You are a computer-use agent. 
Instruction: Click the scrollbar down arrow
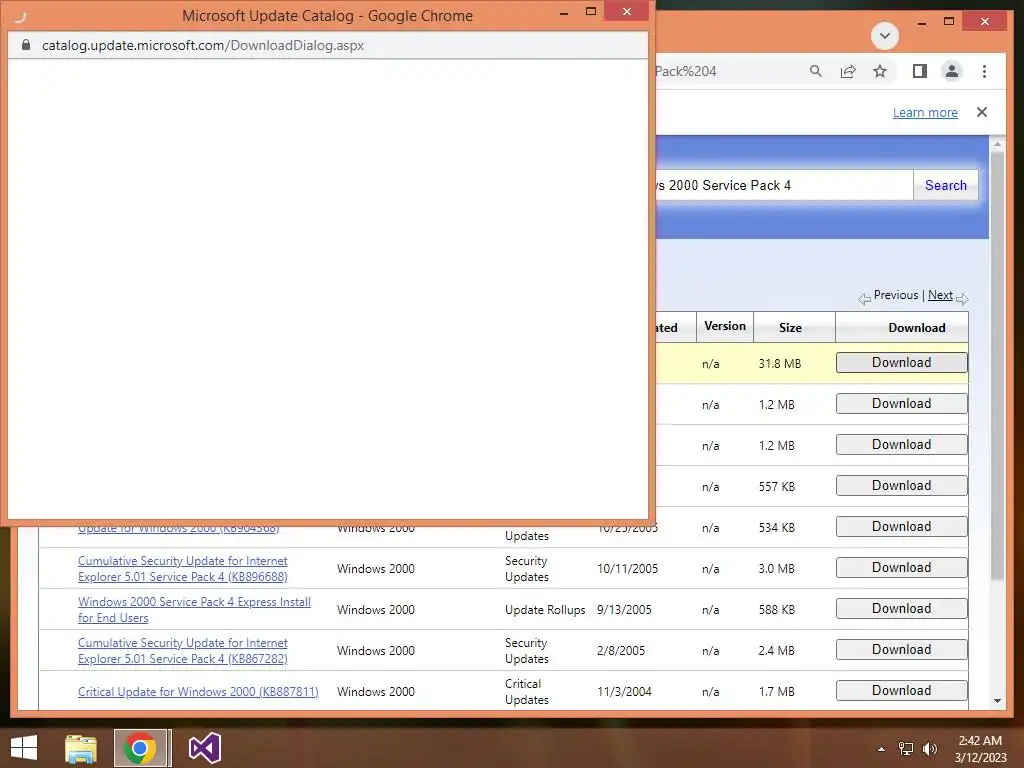click(x=997, y=701)
